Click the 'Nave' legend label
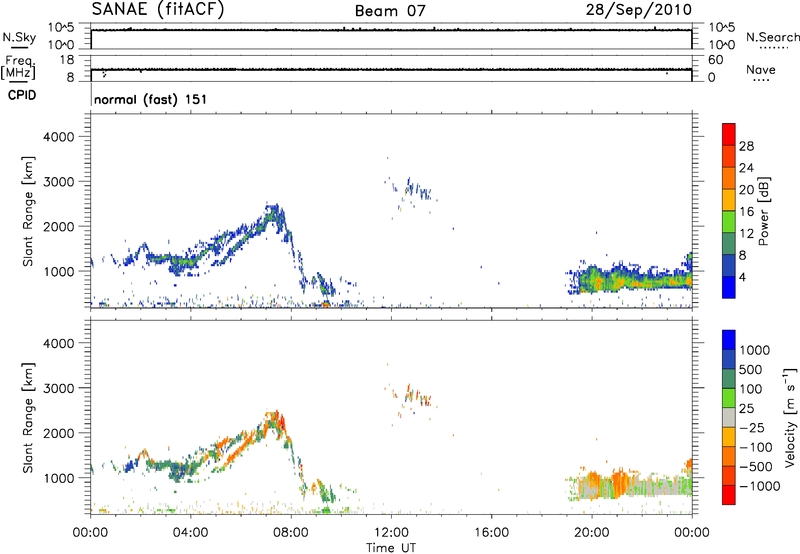Viewport: 800px width, 554px height. [x=760, y=69]
